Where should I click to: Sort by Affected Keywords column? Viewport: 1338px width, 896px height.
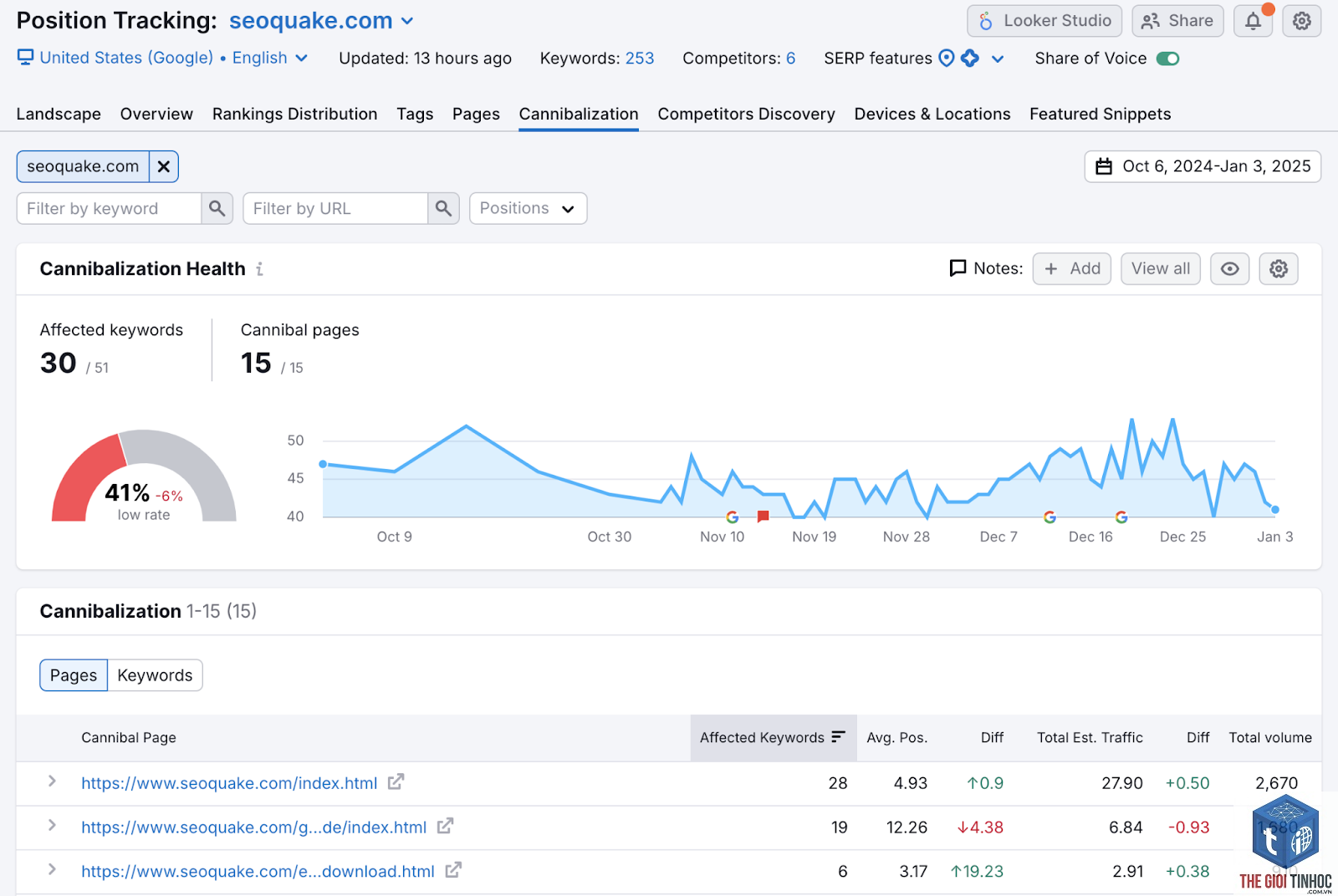[x=773, y=737]
